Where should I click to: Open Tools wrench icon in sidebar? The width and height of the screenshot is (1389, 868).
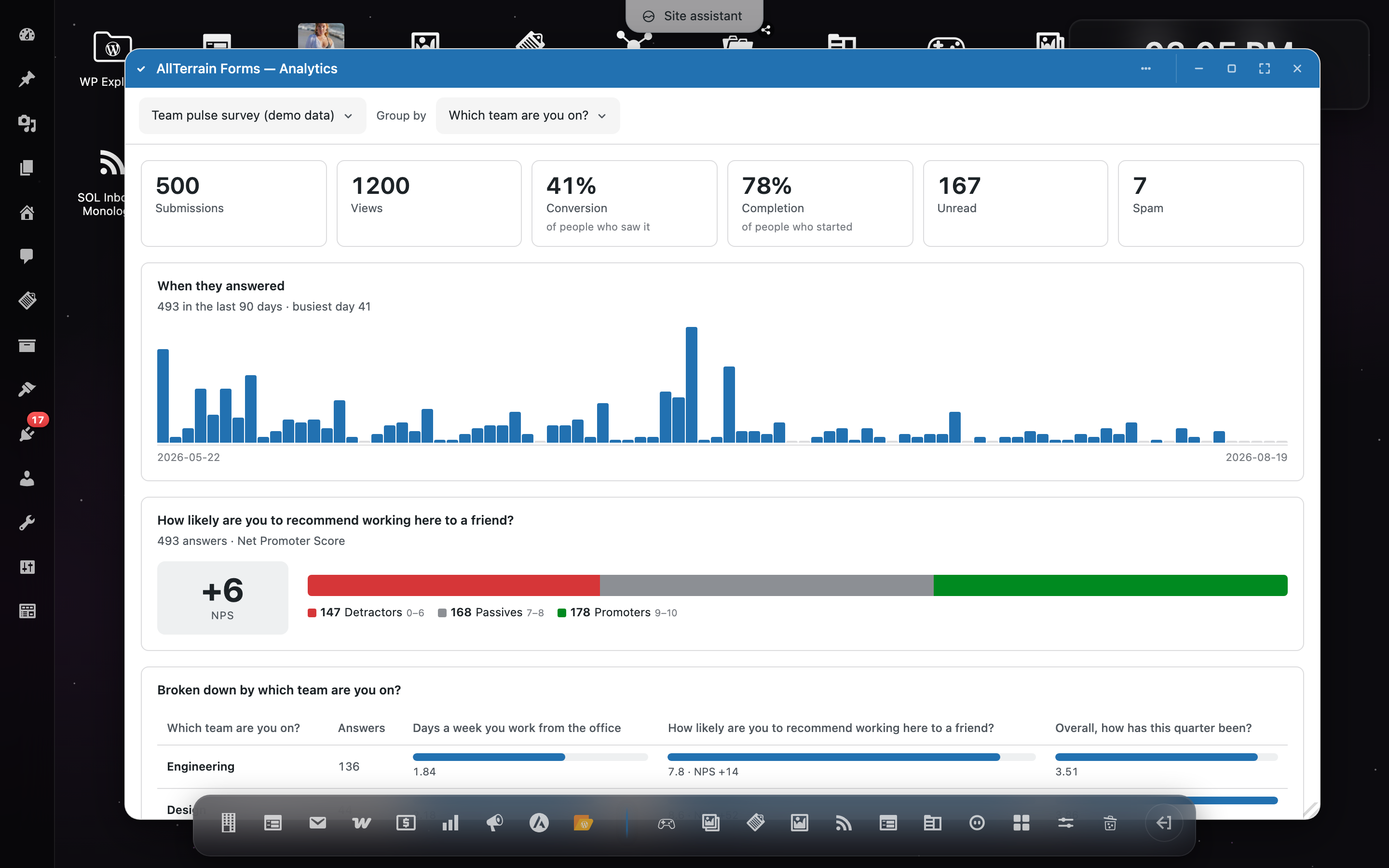coord(27,523)
